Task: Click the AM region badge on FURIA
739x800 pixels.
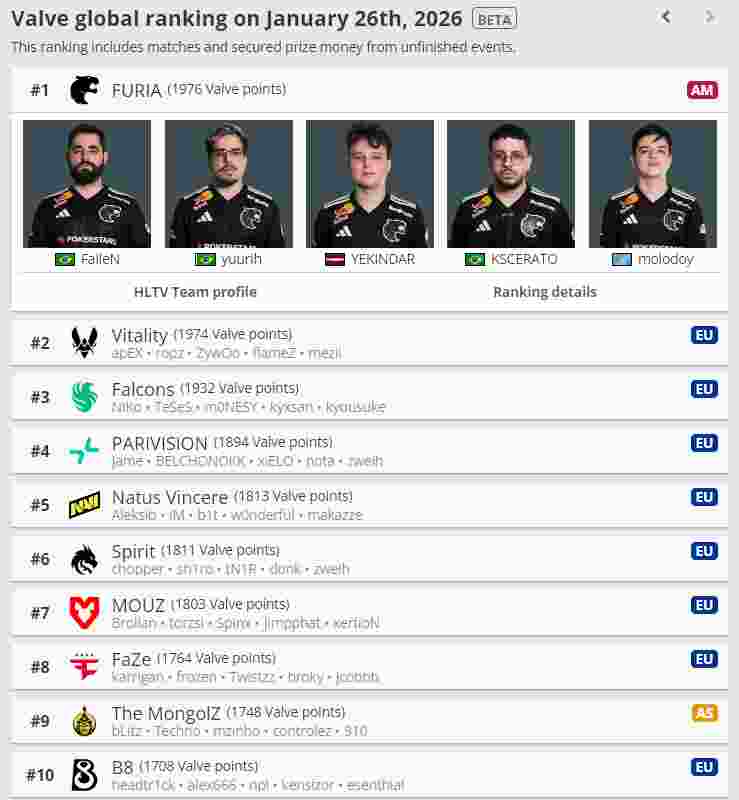Action: point(702,90)
